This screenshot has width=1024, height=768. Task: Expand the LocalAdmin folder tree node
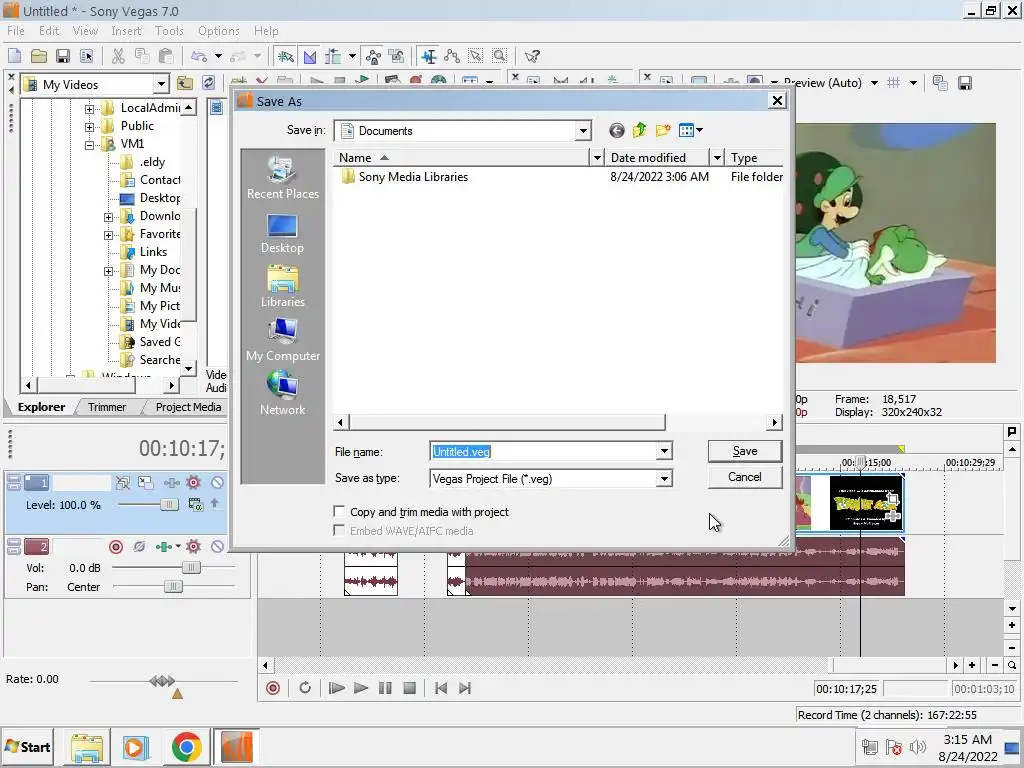(x=89, y=108)
